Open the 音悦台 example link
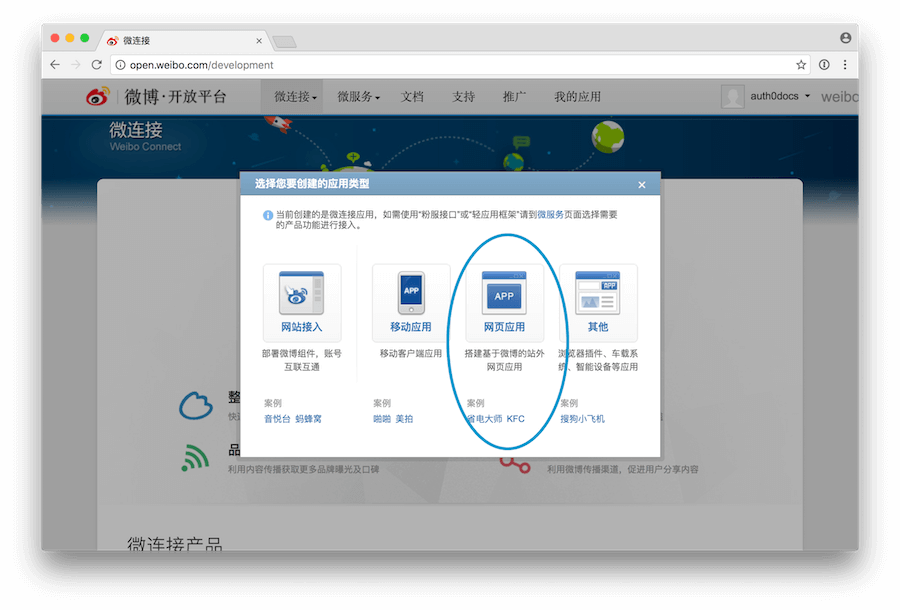900x610 pixels. coord(277,419)
